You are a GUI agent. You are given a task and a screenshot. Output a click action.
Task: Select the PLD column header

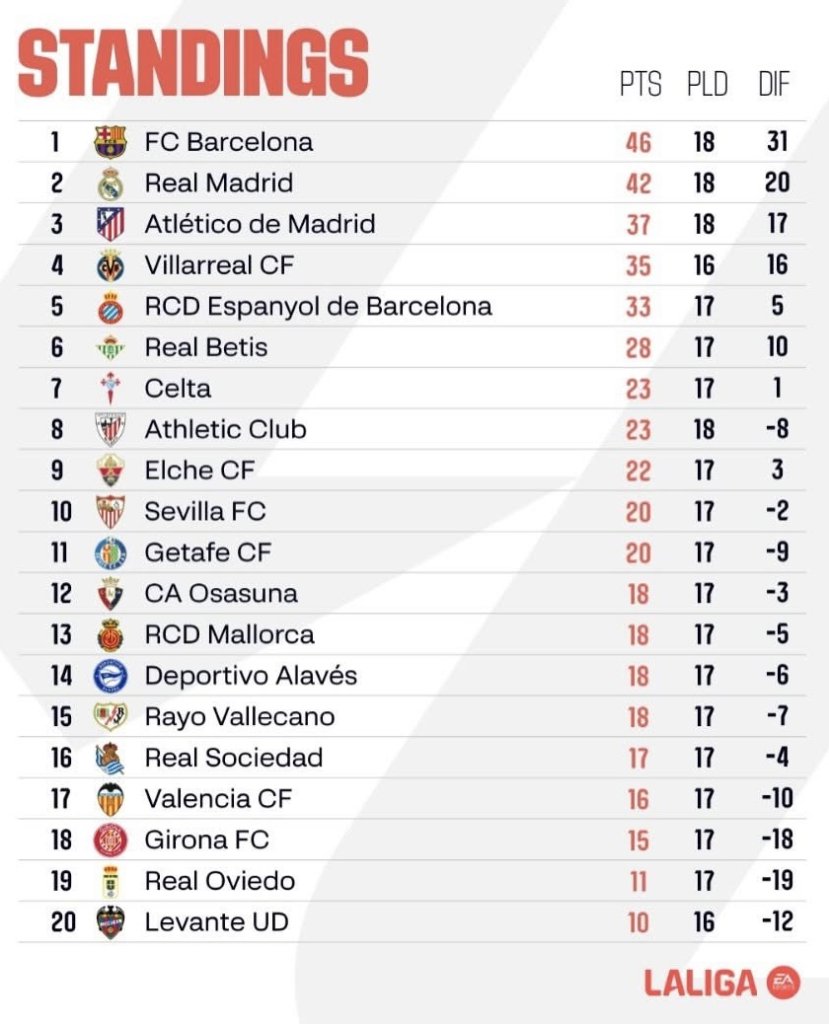(707, 85)
